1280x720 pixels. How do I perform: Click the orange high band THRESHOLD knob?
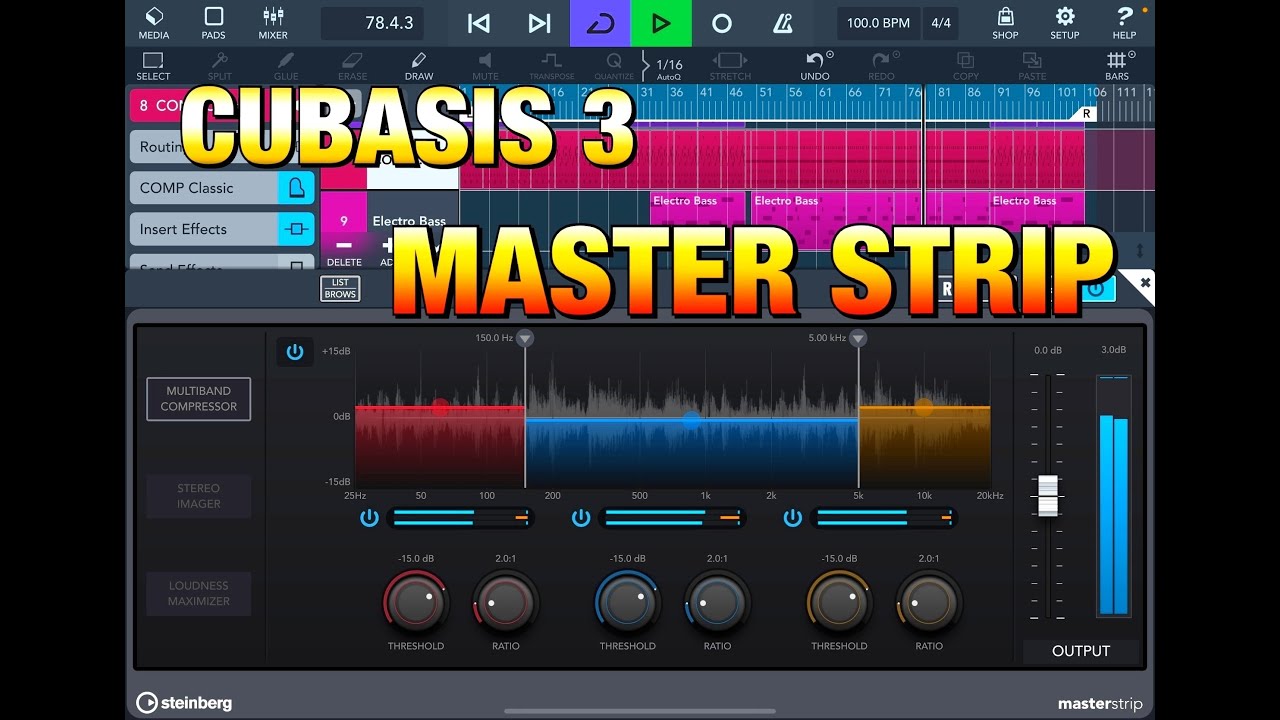coord(840,602)
